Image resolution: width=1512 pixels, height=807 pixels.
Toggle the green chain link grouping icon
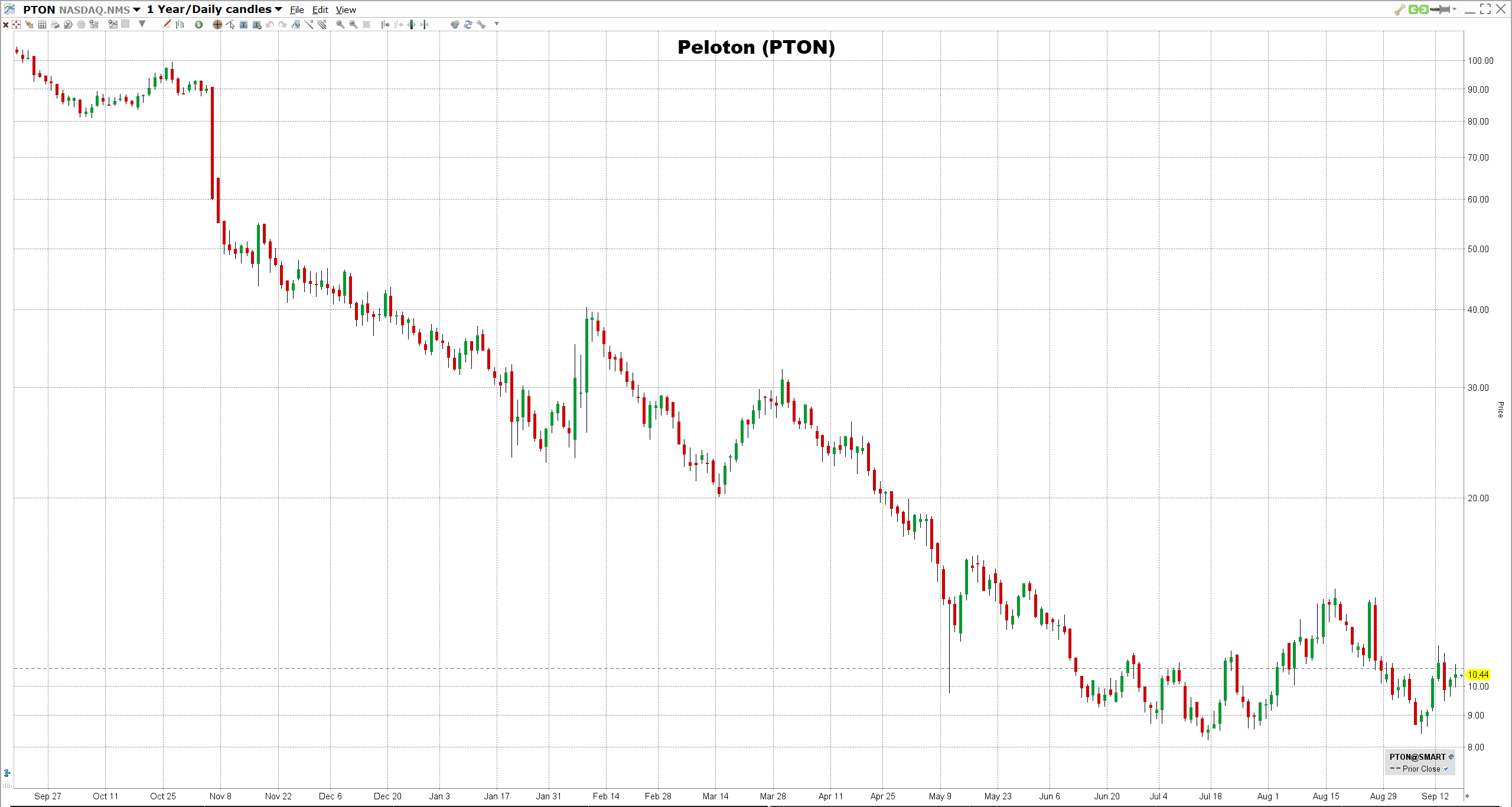tap(1418, 9)
